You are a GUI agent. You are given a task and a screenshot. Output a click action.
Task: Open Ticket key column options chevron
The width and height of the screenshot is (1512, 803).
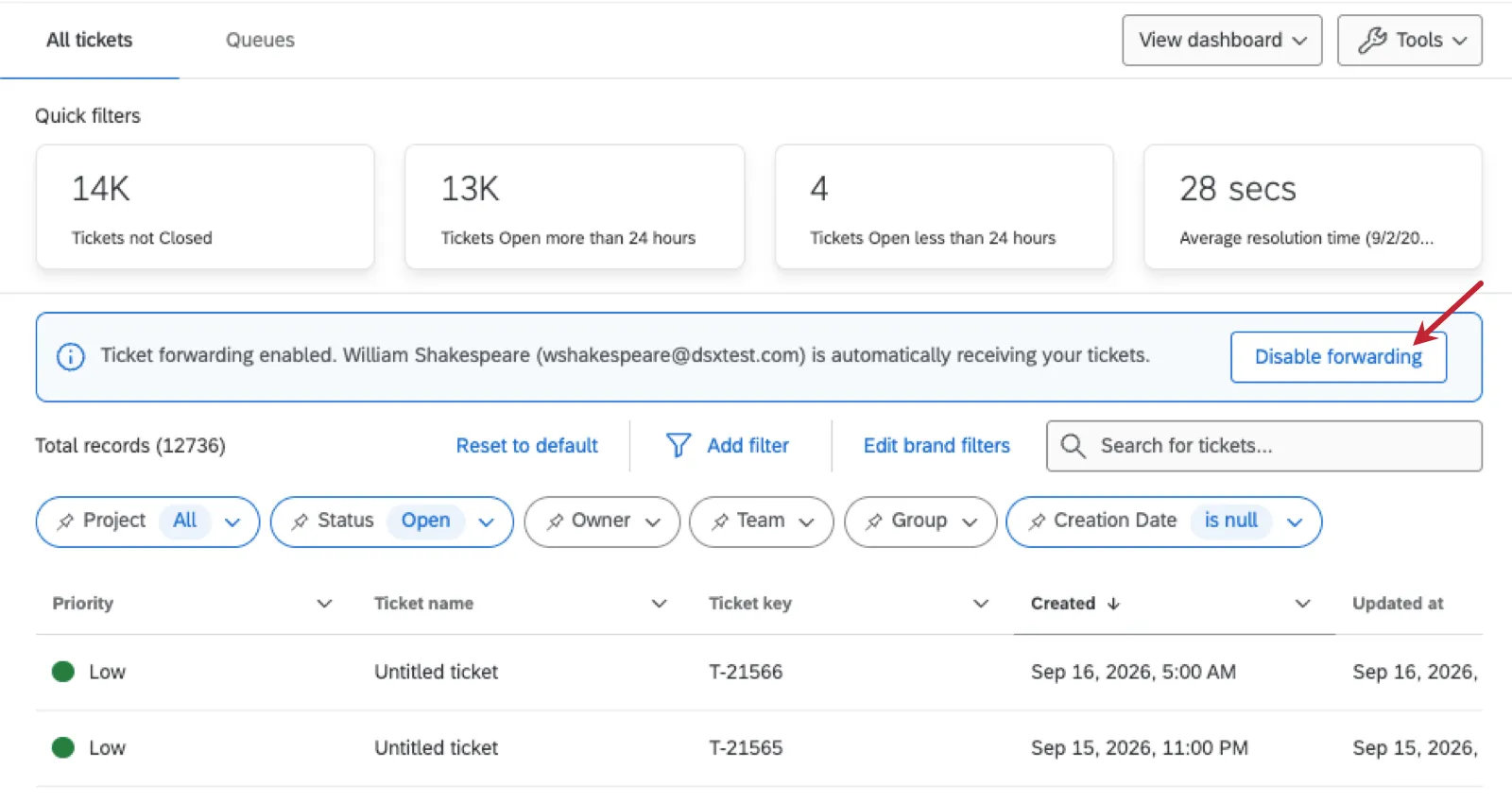[981, 604]
